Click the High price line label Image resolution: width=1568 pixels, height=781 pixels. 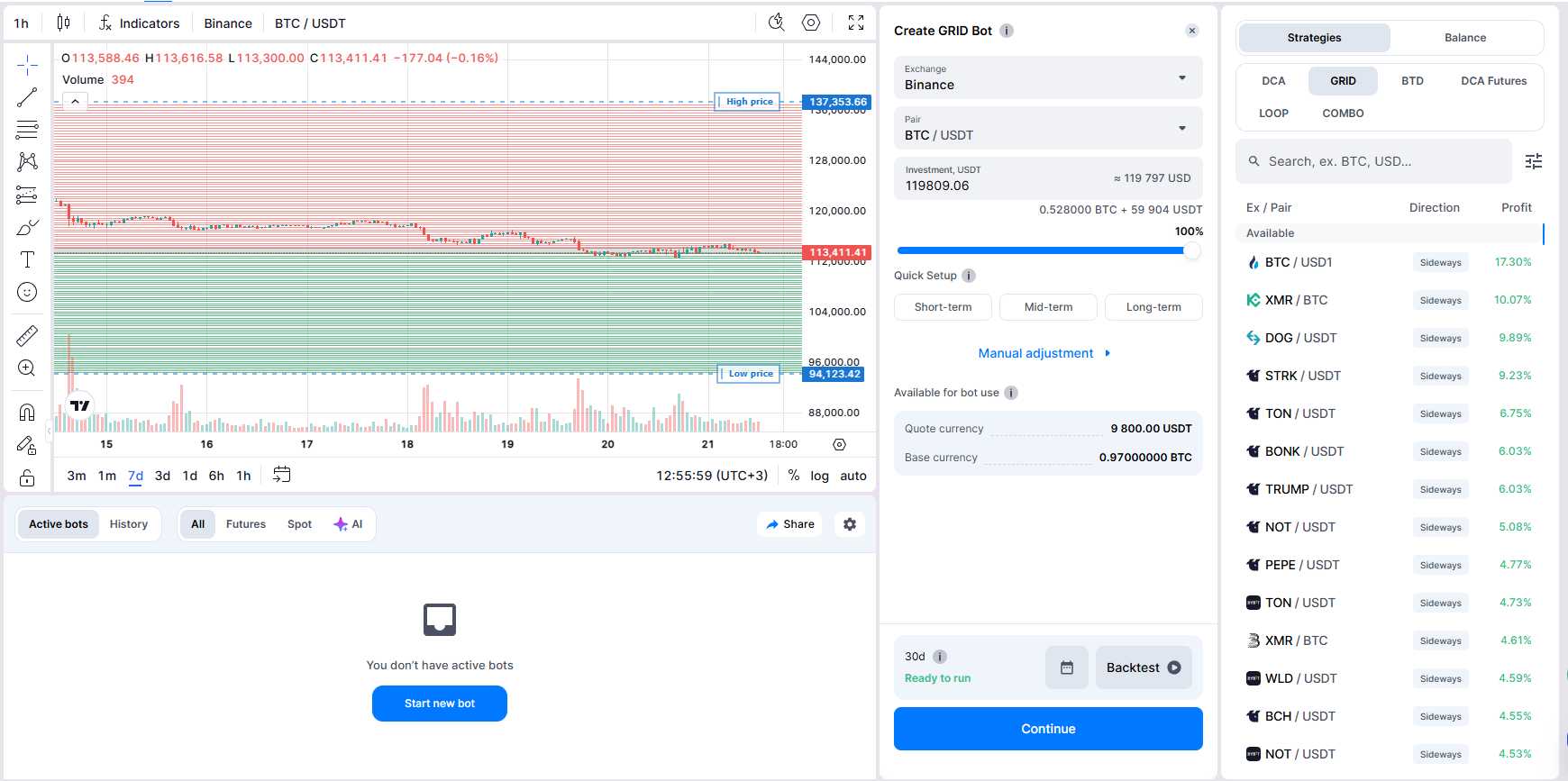747,102
